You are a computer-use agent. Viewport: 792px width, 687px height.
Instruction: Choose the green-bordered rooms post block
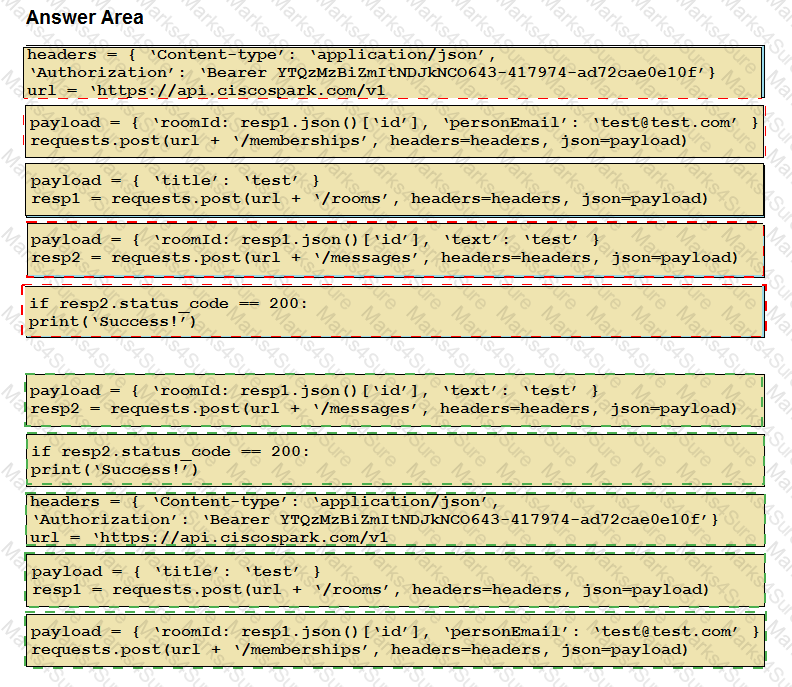tap(394, 580)
